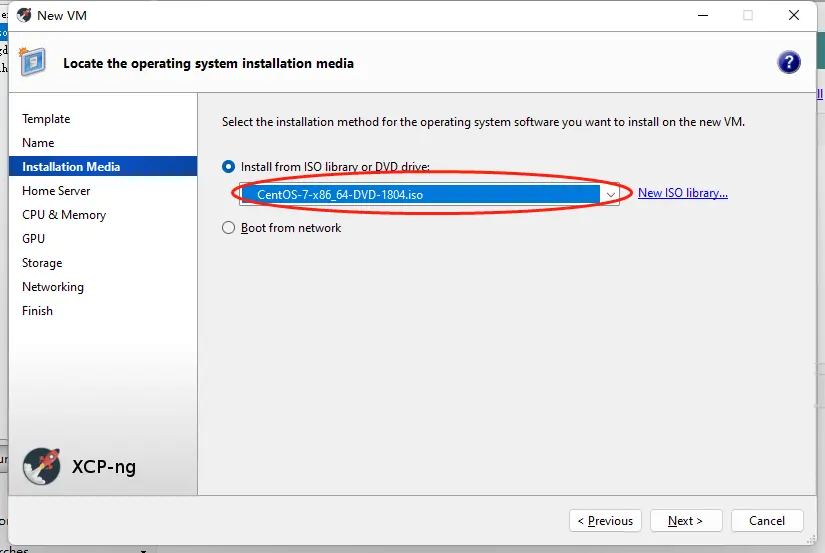Click the 'Select the installation method' instruction text
Screen dimensions: 825x553
tap(483, 122)
